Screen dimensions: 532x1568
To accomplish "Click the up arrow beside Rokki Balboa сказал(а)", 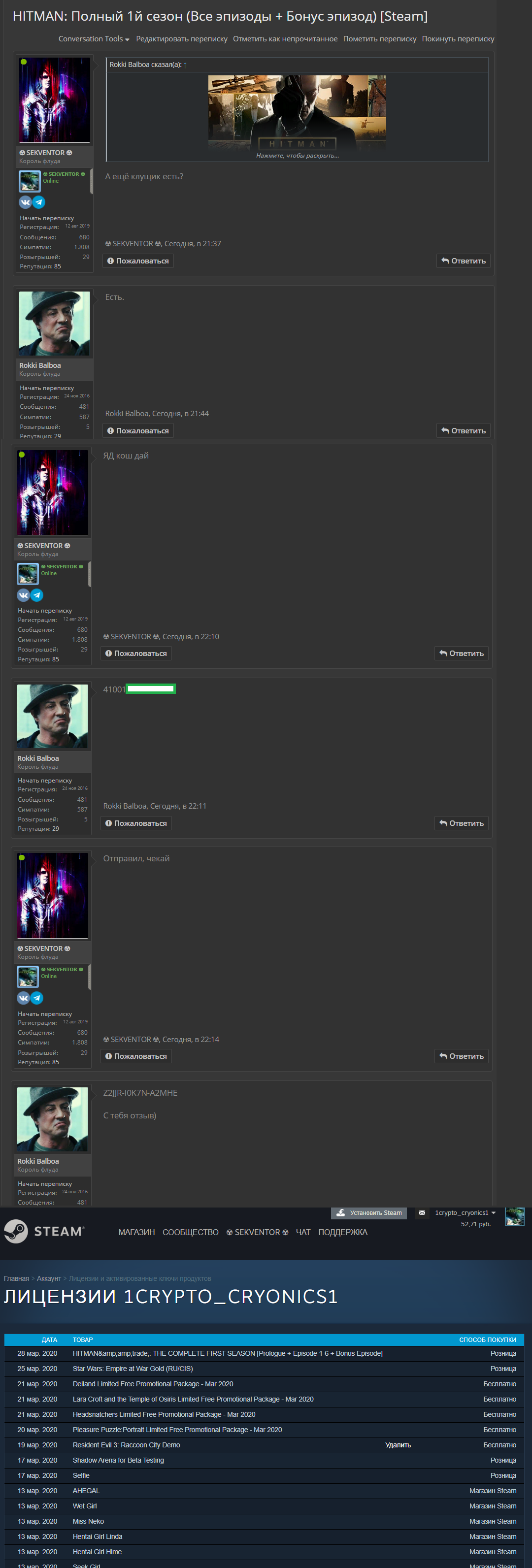I will (185, 65).
